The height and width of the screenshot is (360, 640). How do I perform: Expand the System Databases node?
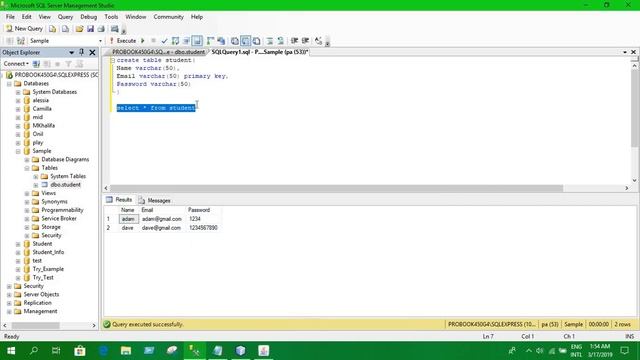[18, 92]
